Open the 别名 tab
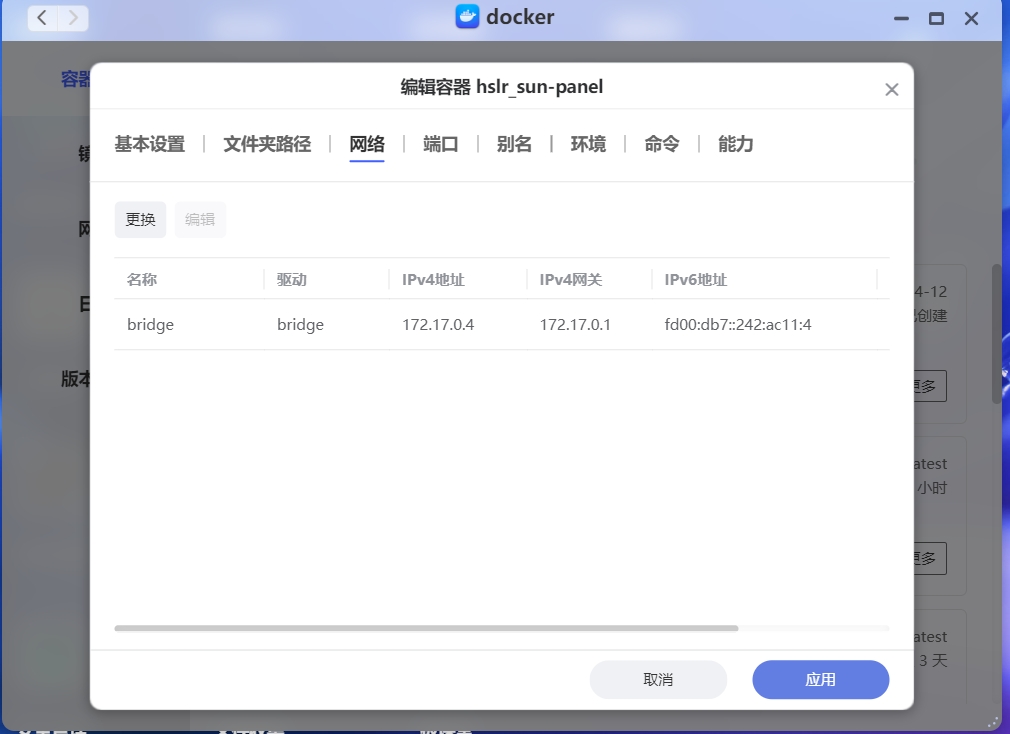This screenshot has width=1010, height=734. tap(514, 144)
